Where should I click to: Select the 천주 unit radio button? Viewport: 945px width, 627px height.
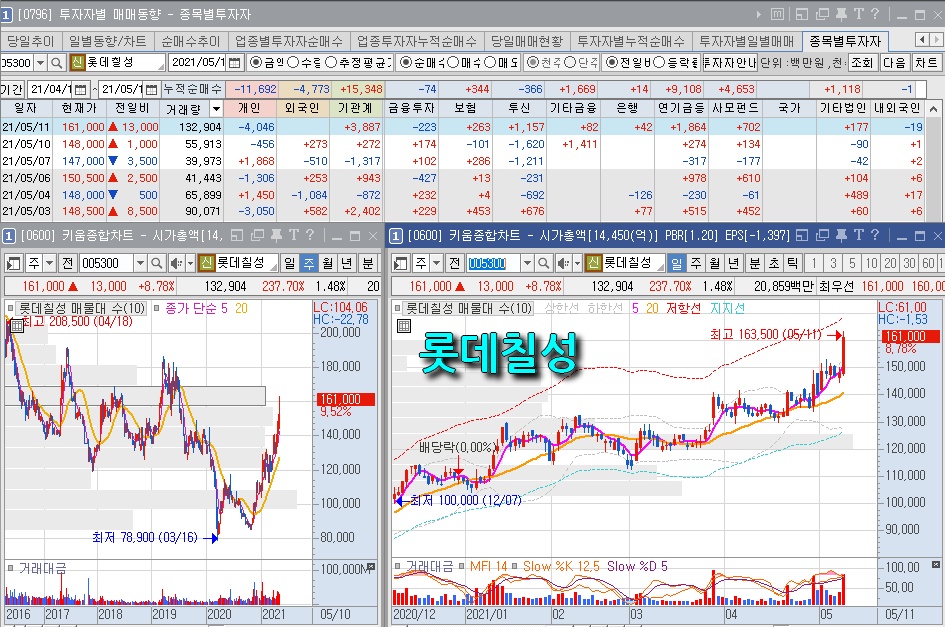click(533, 62)
